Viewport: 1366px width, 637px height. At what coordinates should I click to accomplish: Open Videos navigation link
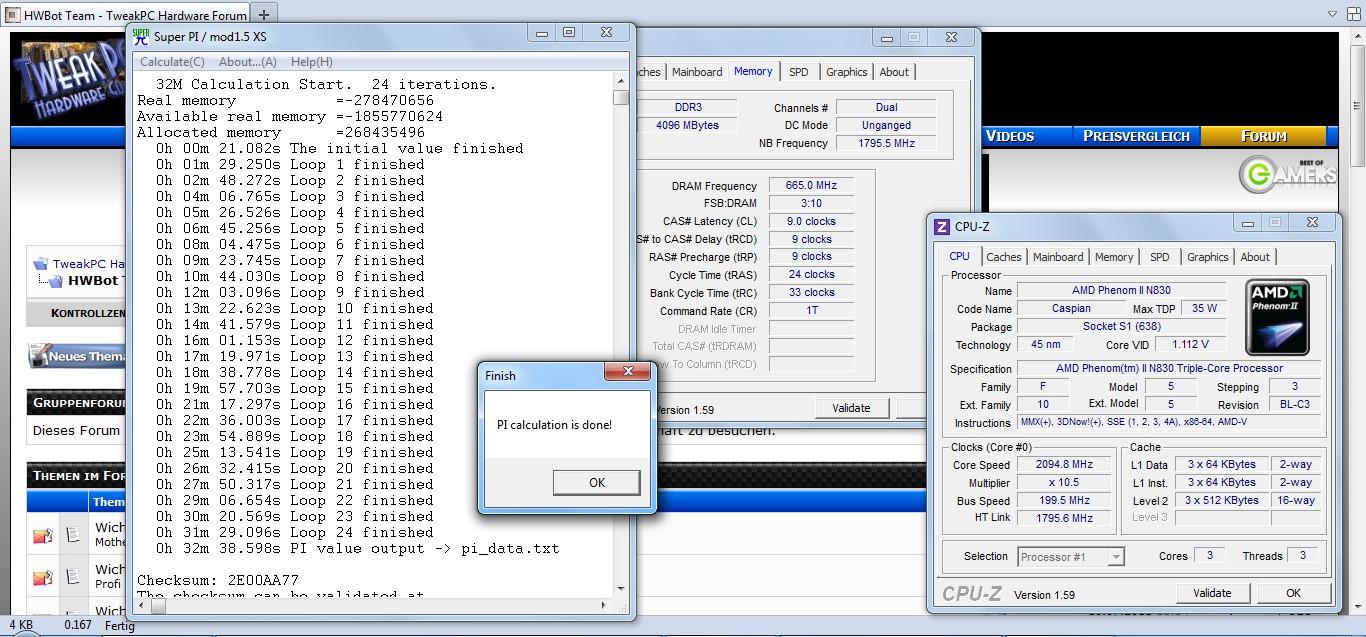point(1010,136)
